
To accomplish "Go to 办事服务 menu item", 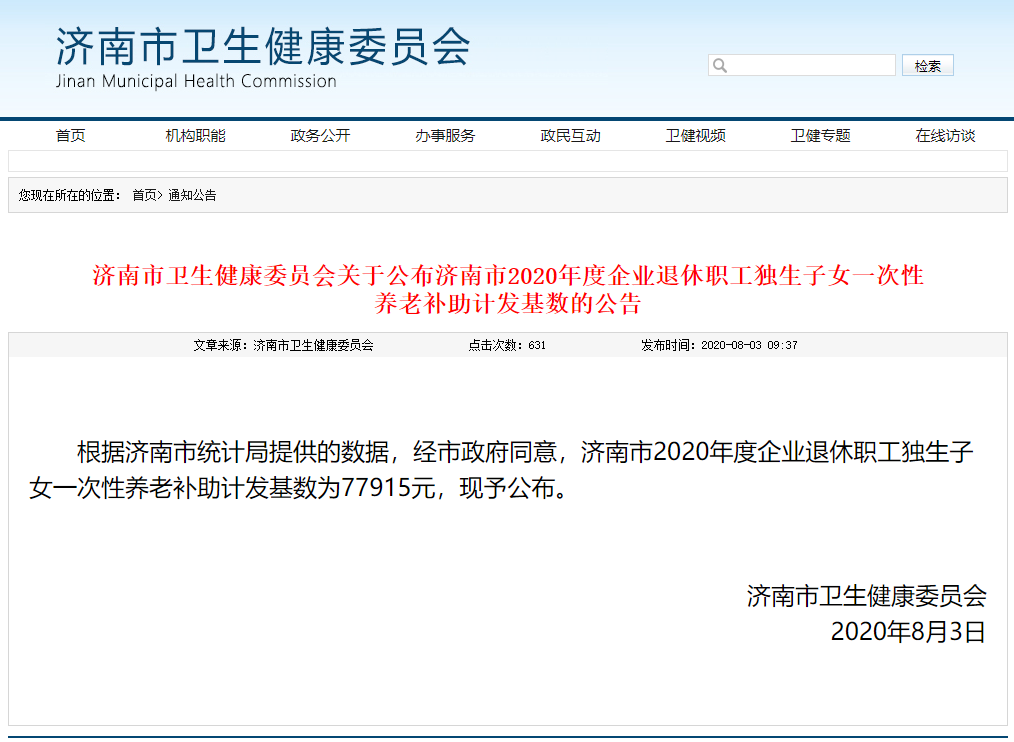I will click(445, 136).
